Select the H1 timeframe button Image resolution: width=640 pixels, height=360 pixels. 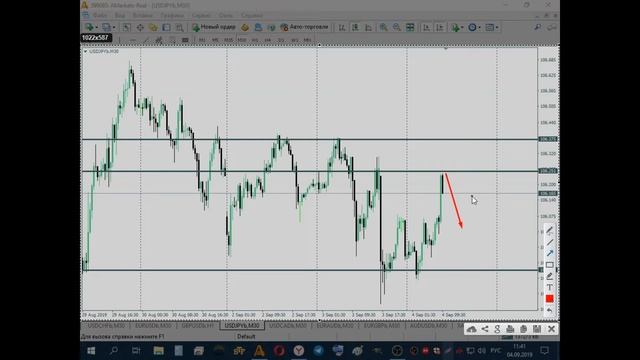tap(255, 40)
